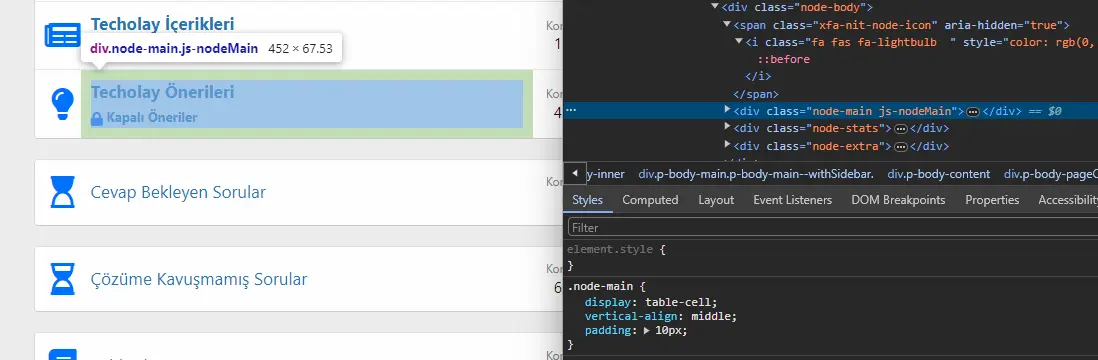Click the Techolay İçerikleri list icon
The image size is (1098, 360).
tap(62, 34)
